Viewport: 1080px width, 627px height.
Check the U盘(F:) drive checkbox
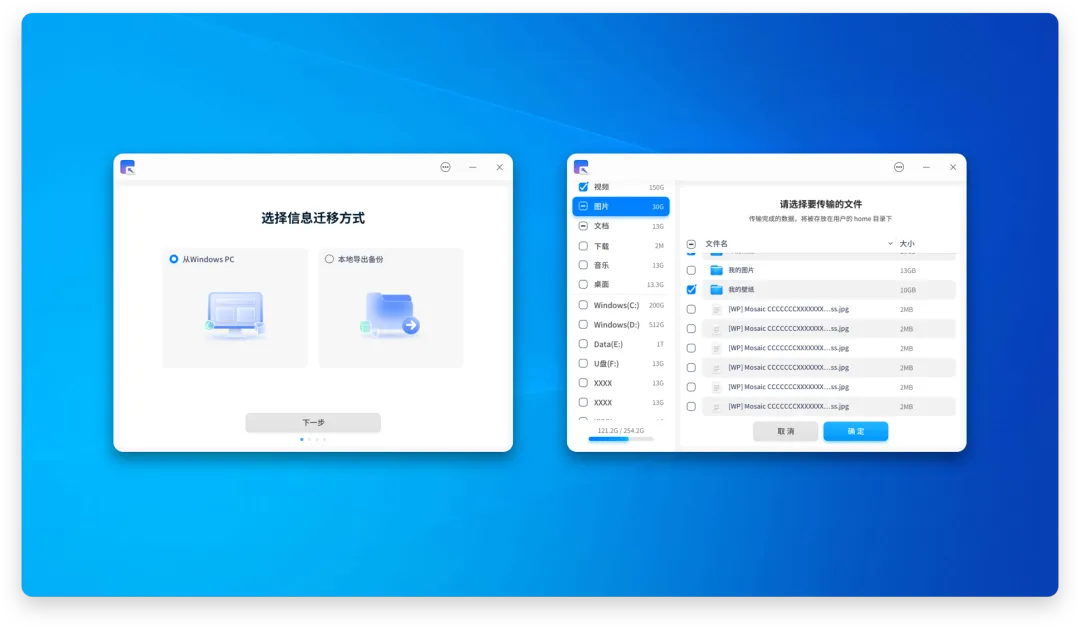583,364
